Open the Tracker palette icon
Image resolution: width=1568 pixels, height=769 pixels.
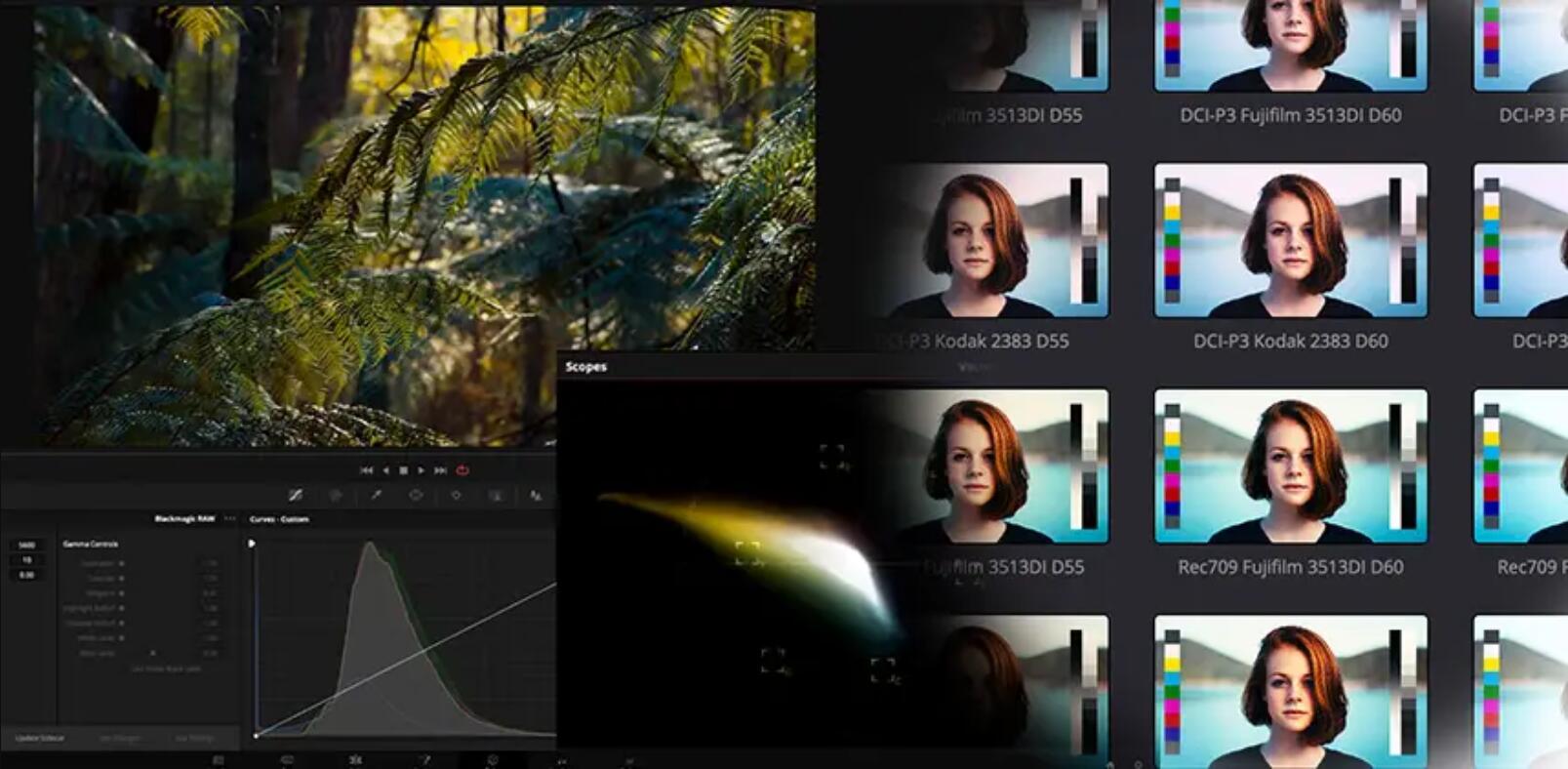pyautogui.click(x=456, y=496)
